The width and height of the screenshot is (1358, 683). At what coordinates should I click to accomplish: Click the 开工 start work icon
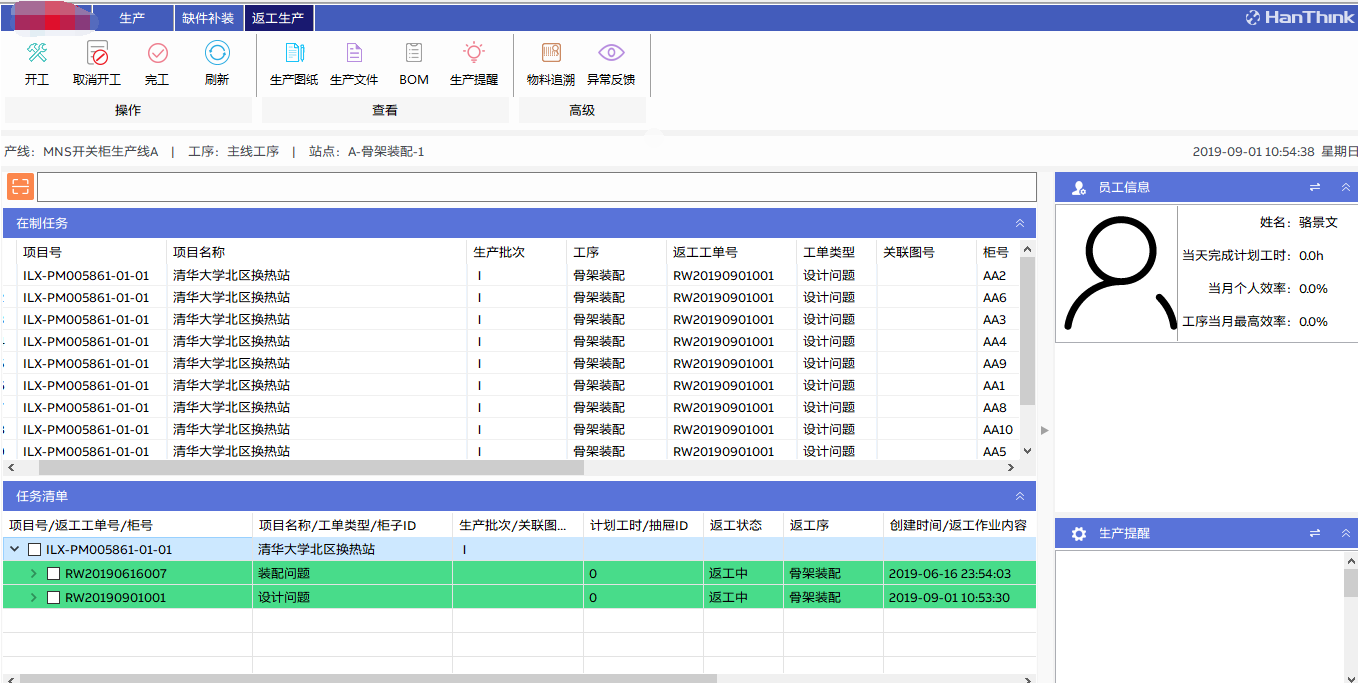coord(37,54)
